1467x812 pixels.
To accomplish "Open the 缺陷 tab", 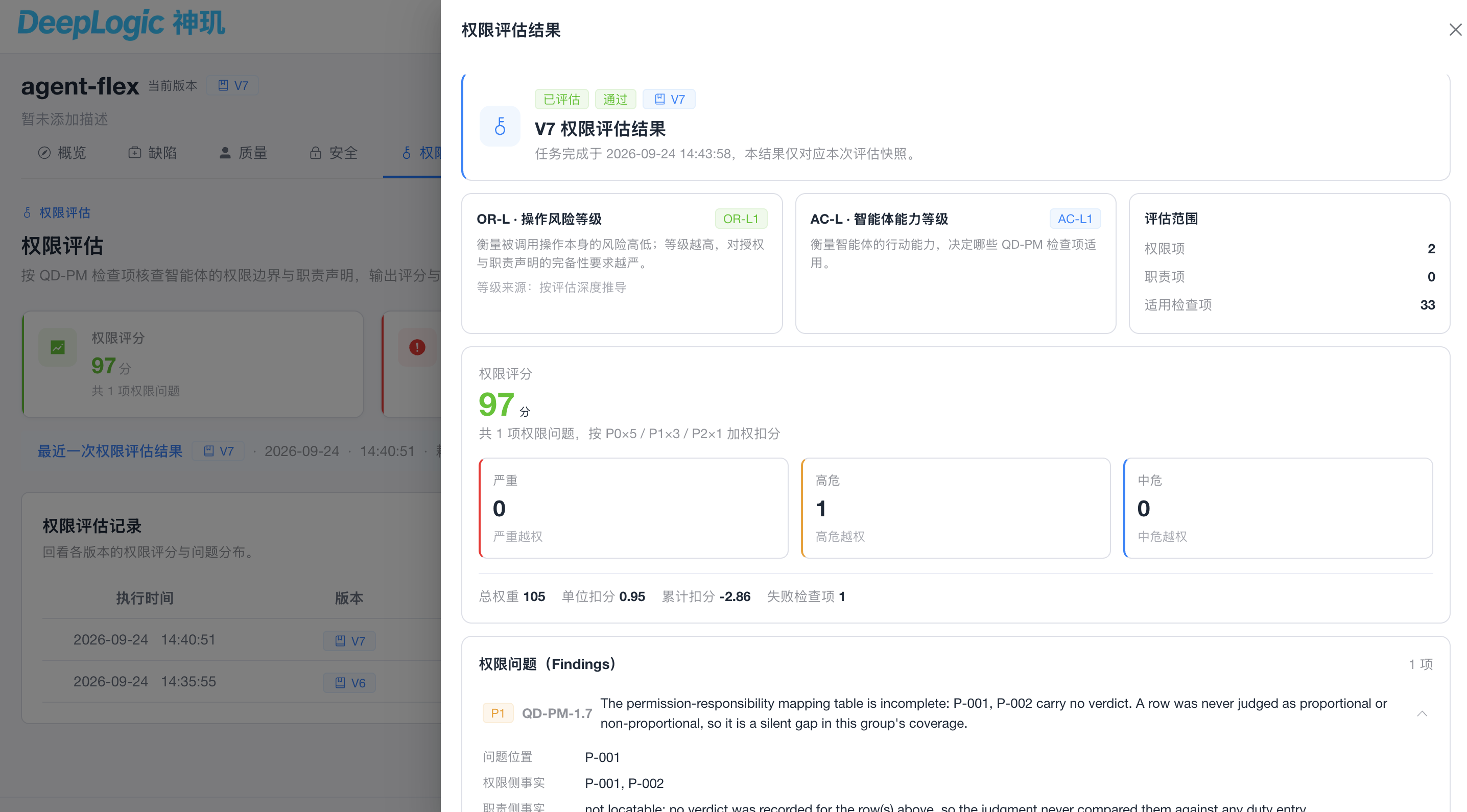I will coord(152,153).
